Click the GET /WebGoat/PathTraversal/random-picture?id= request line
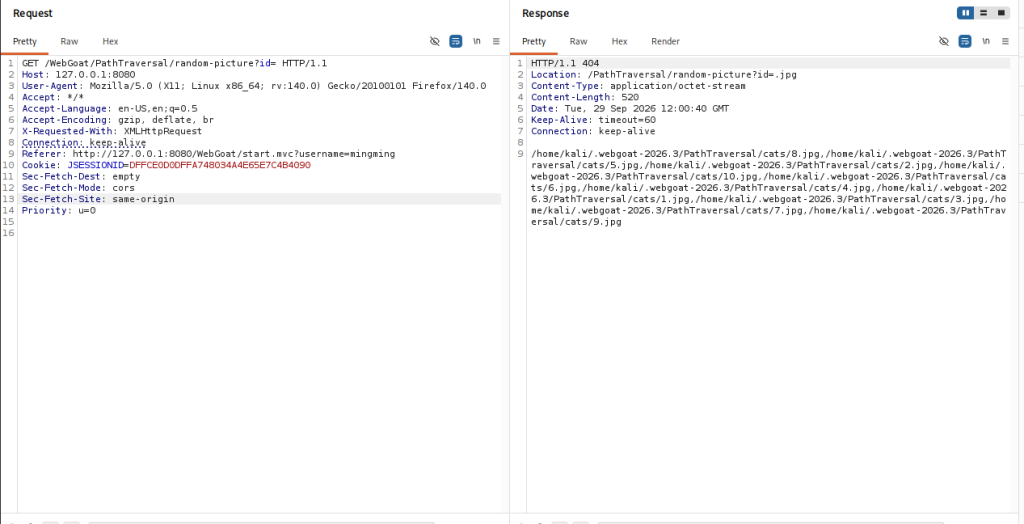1024x524 pixels. click(174, 63)
